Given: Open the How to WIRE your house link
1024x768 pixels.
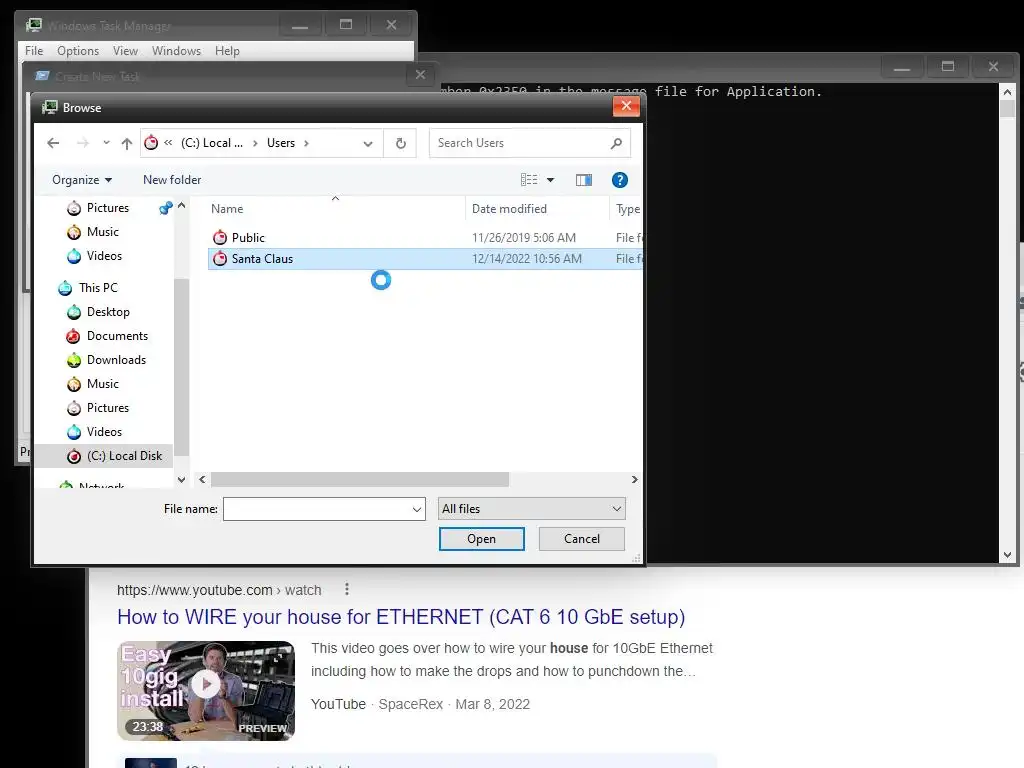Looking at the screenshot, I should pos(401,617).
